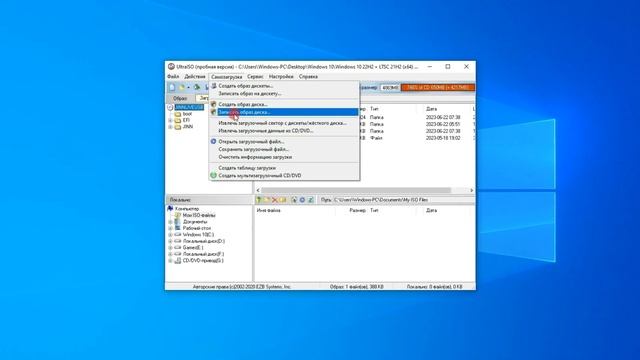
Task: Click the Дата column header in Local list
Action: tap(431, 211)
